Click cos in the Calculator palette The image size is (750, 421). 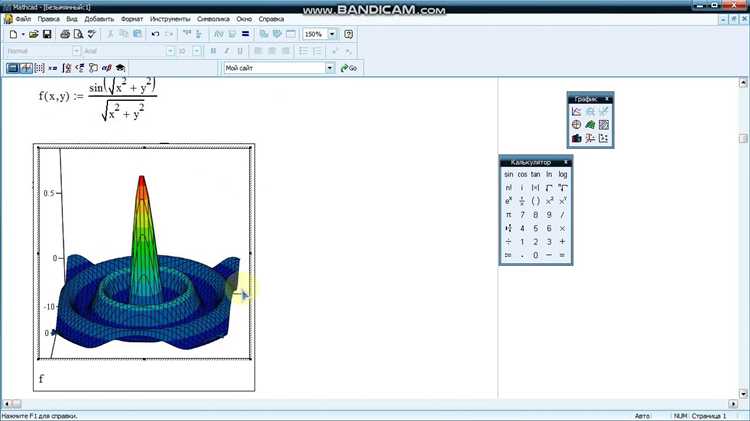[x=522, y=175]
